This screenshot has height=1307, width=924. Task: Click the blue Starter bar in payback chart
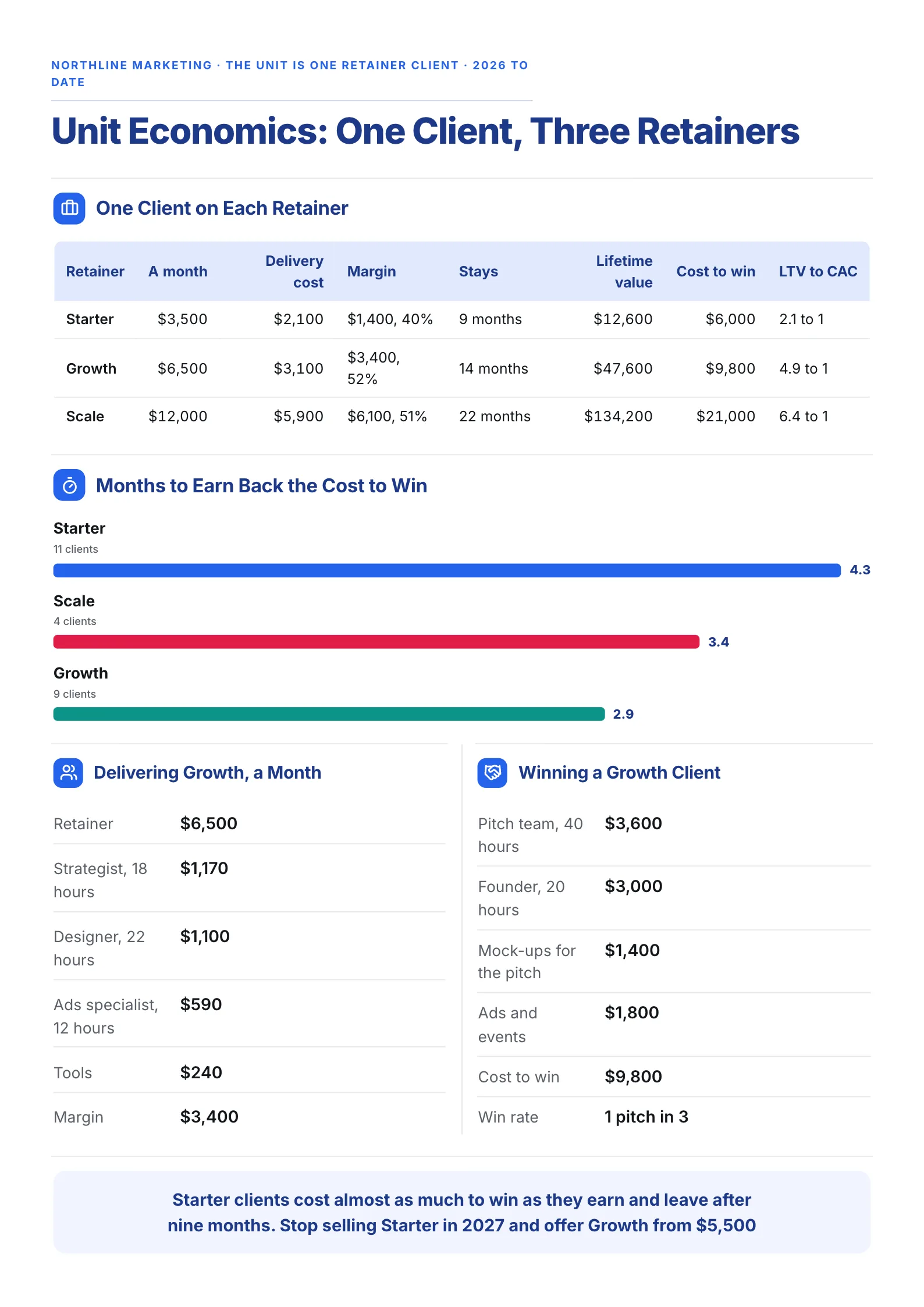[x=447, y=570]
